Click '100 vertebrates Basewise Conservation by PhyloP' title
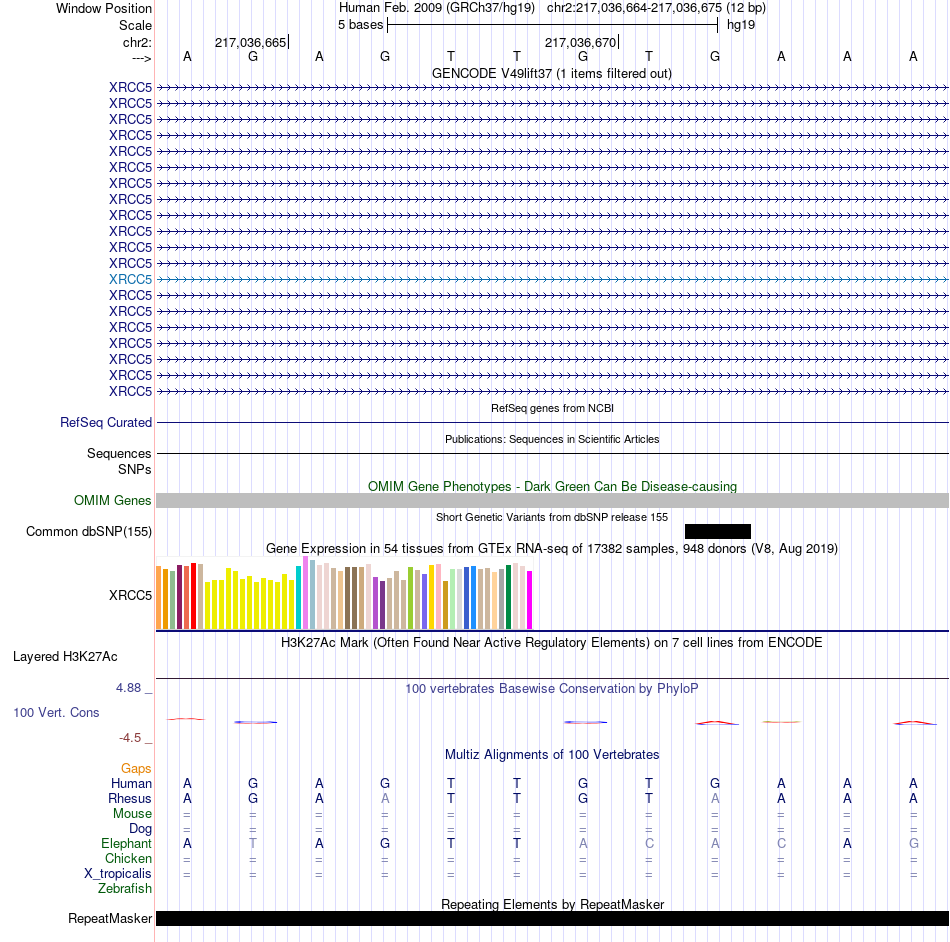 (x=552, y=688)
